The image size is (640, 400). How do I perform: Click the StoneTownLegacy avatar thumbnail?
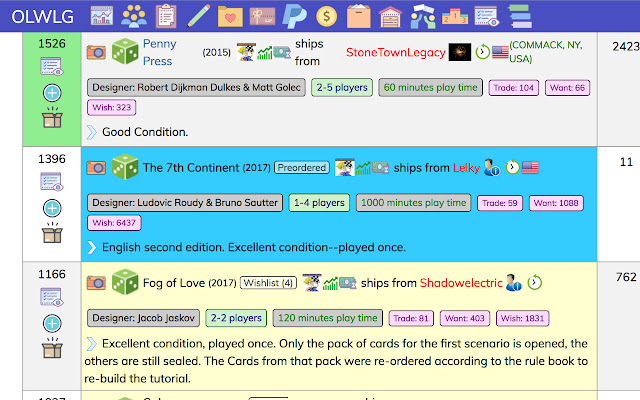460,52
